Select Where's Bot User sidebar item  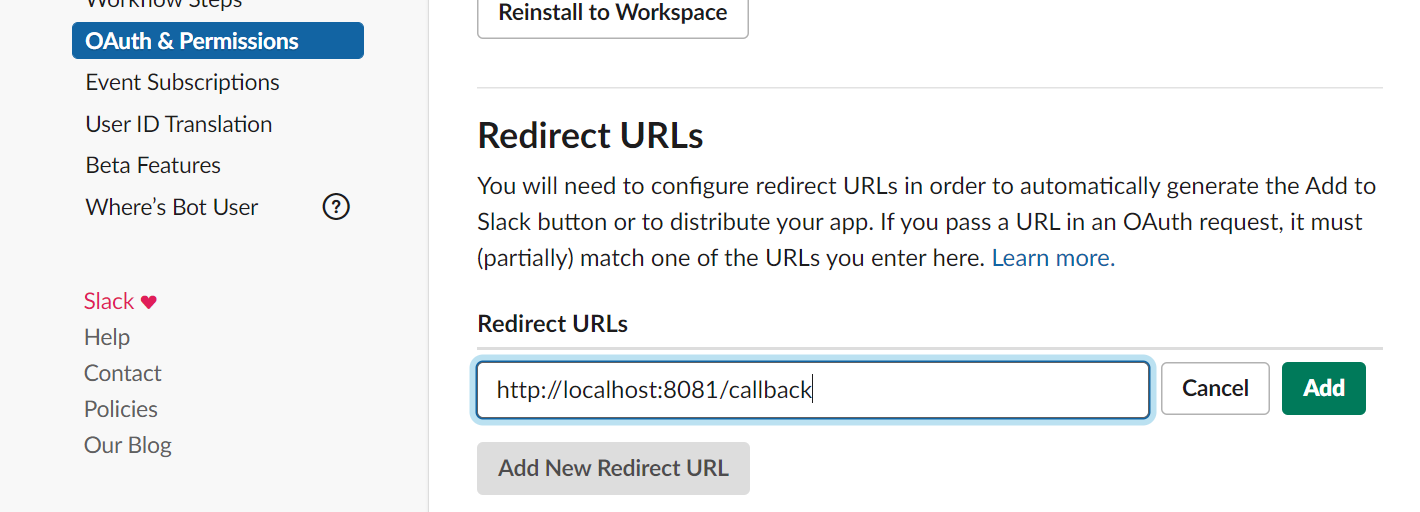172,207
